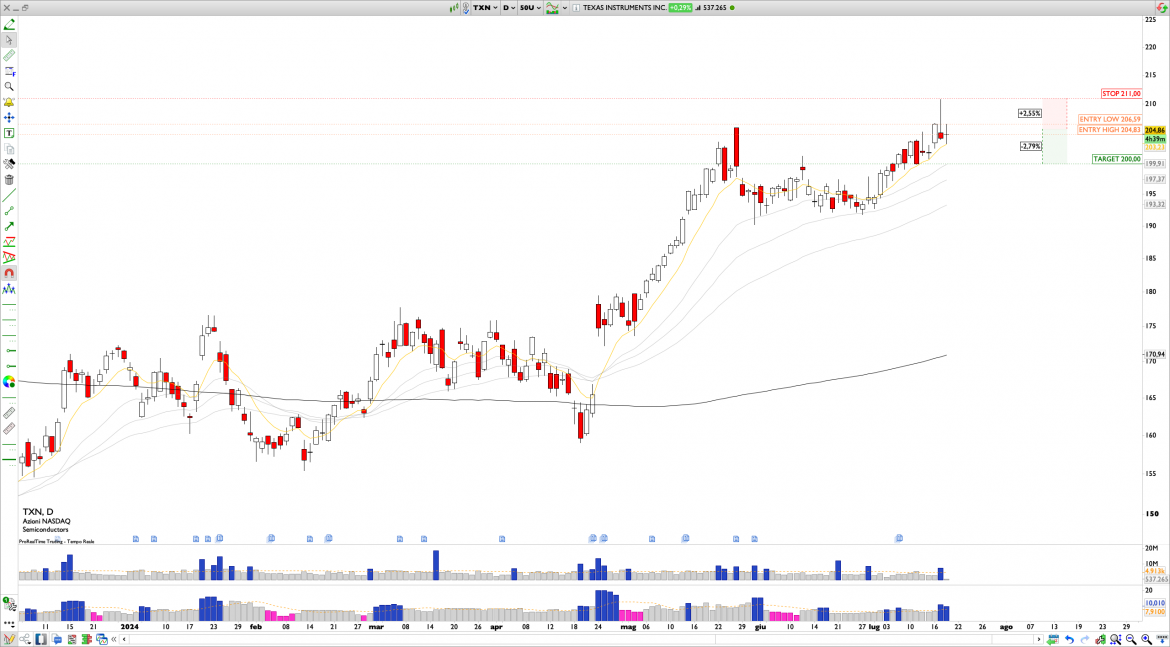Click the STOP 211,00 label
The height and width of the screenshot is (647, 1170).
(x=1121, y=94)
